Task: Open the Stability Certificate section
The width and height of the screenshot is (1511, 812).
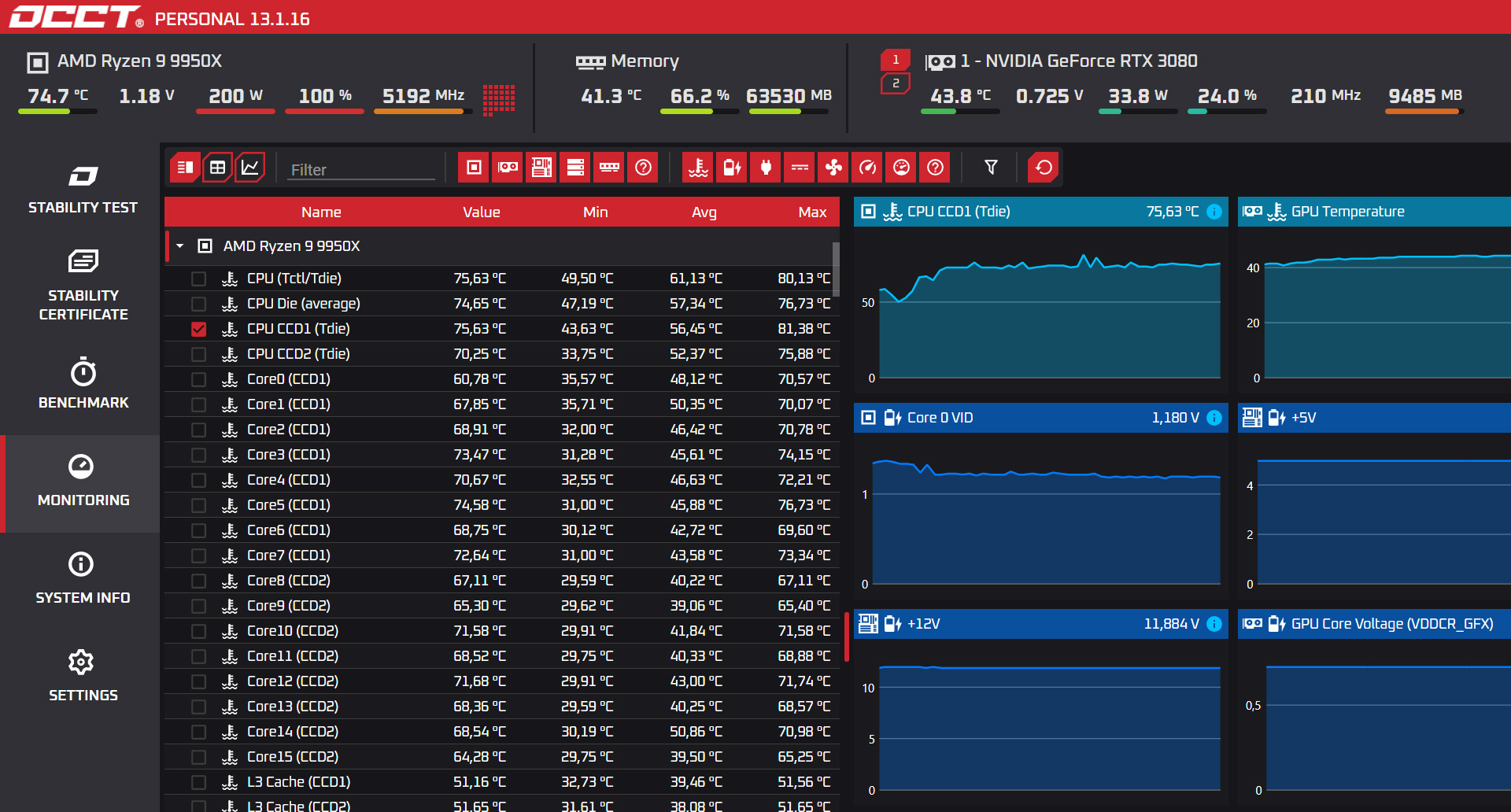Action: pyautogui.click(x=83, y=286)
